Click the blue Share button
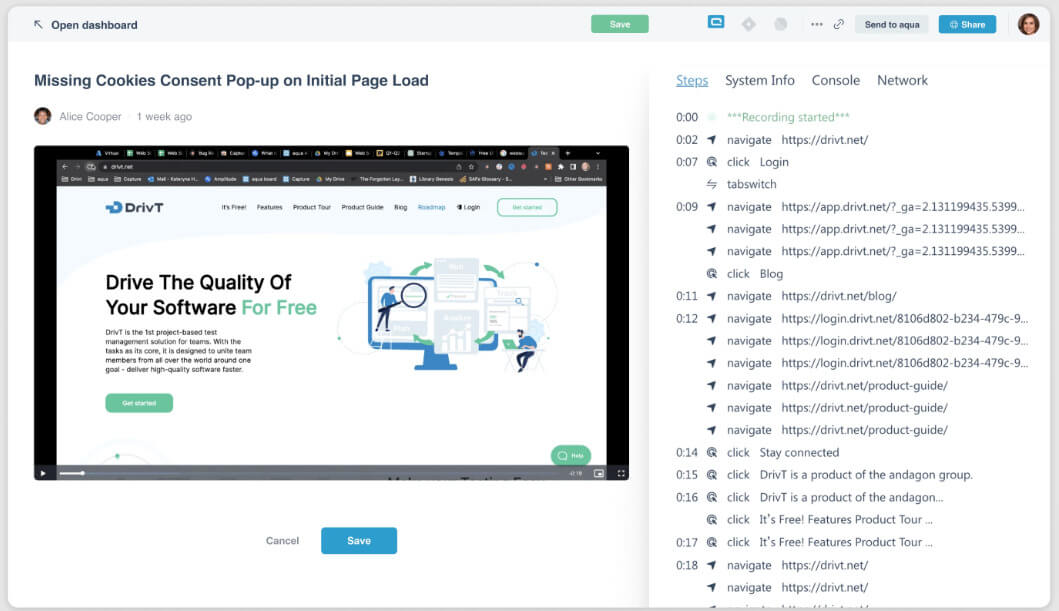 [x=966, y=24]
